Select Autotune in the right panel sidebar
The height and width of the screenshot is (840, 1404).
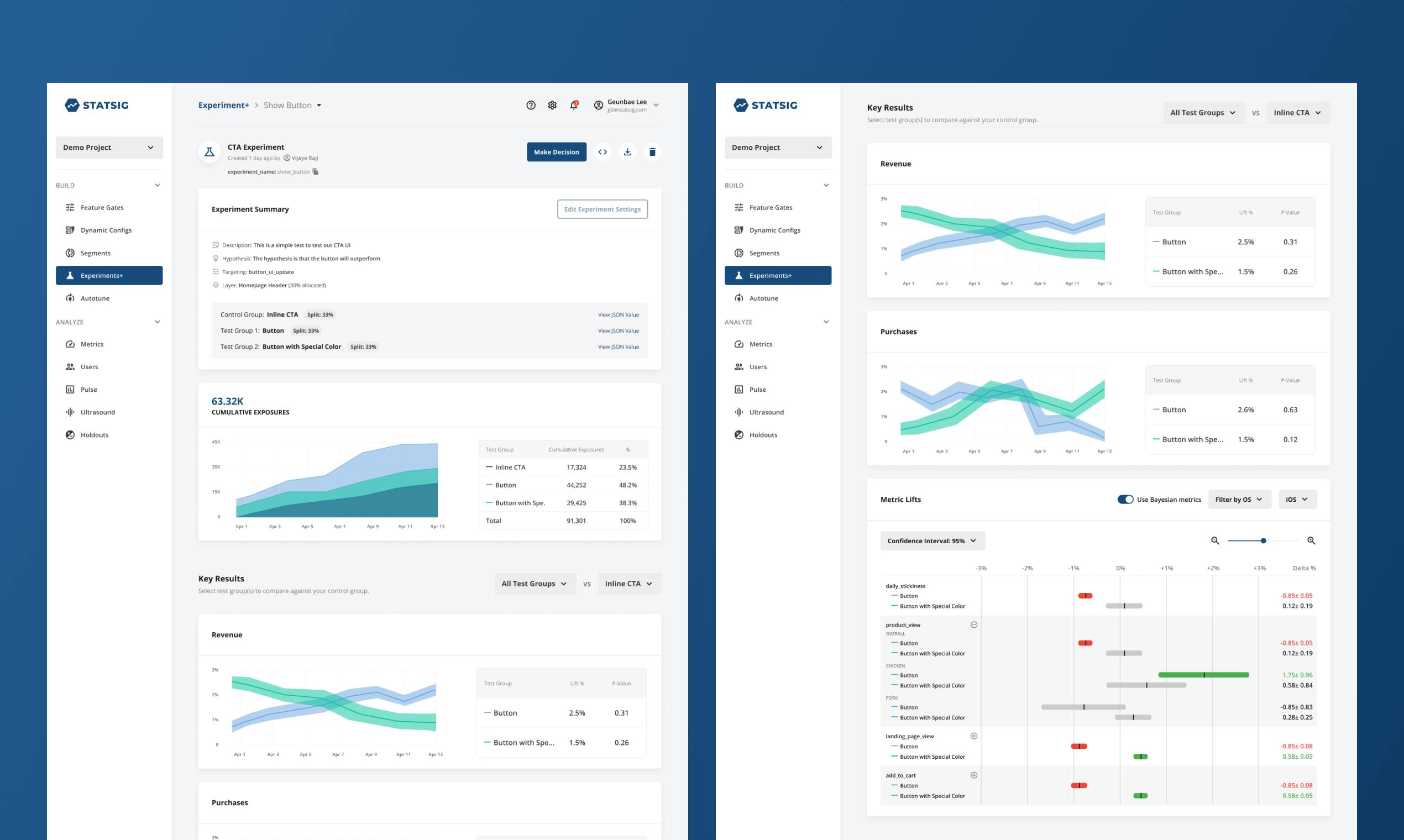point(778,298)
